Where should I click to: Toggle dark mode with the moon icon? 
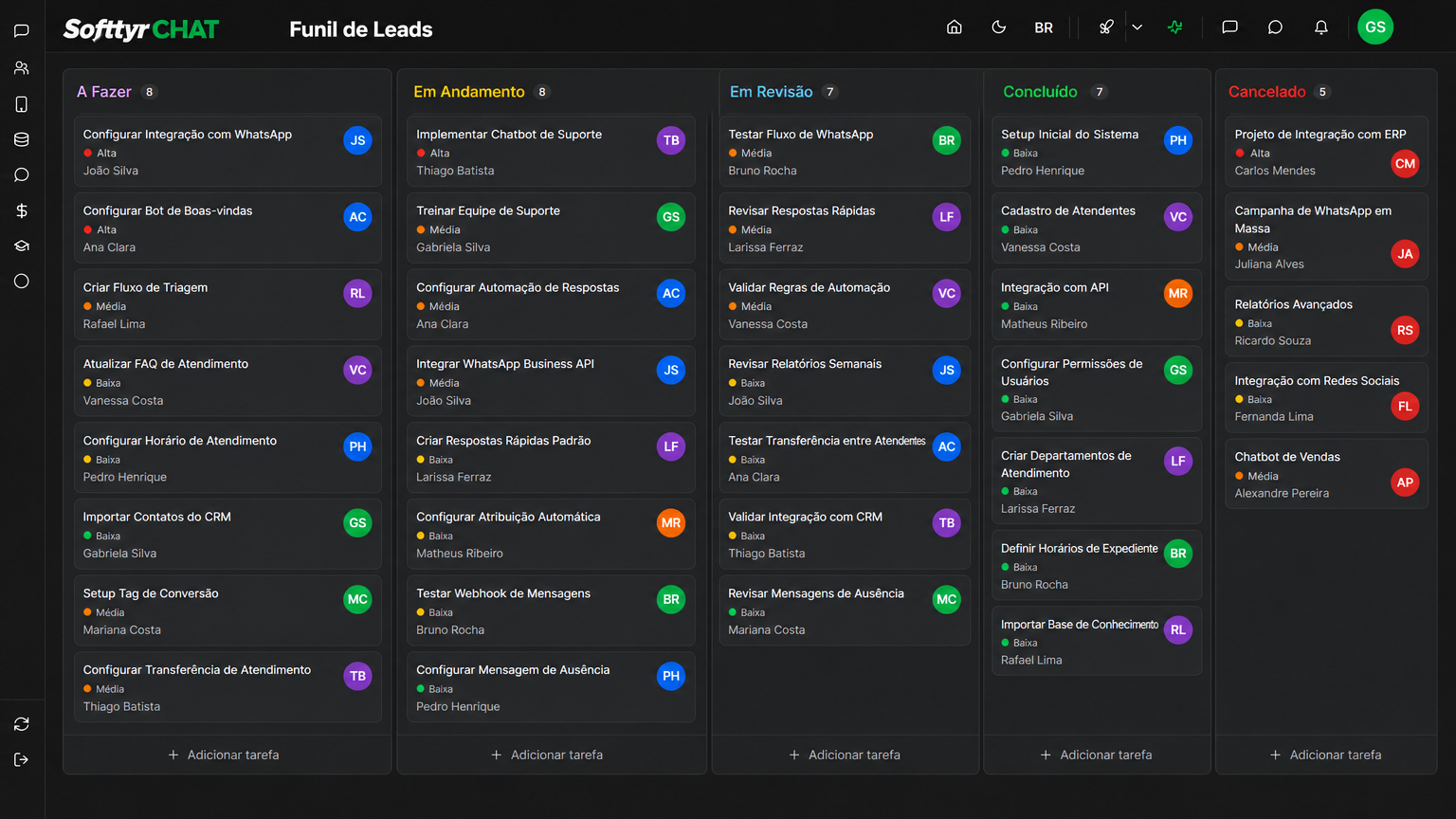point(999,27)
